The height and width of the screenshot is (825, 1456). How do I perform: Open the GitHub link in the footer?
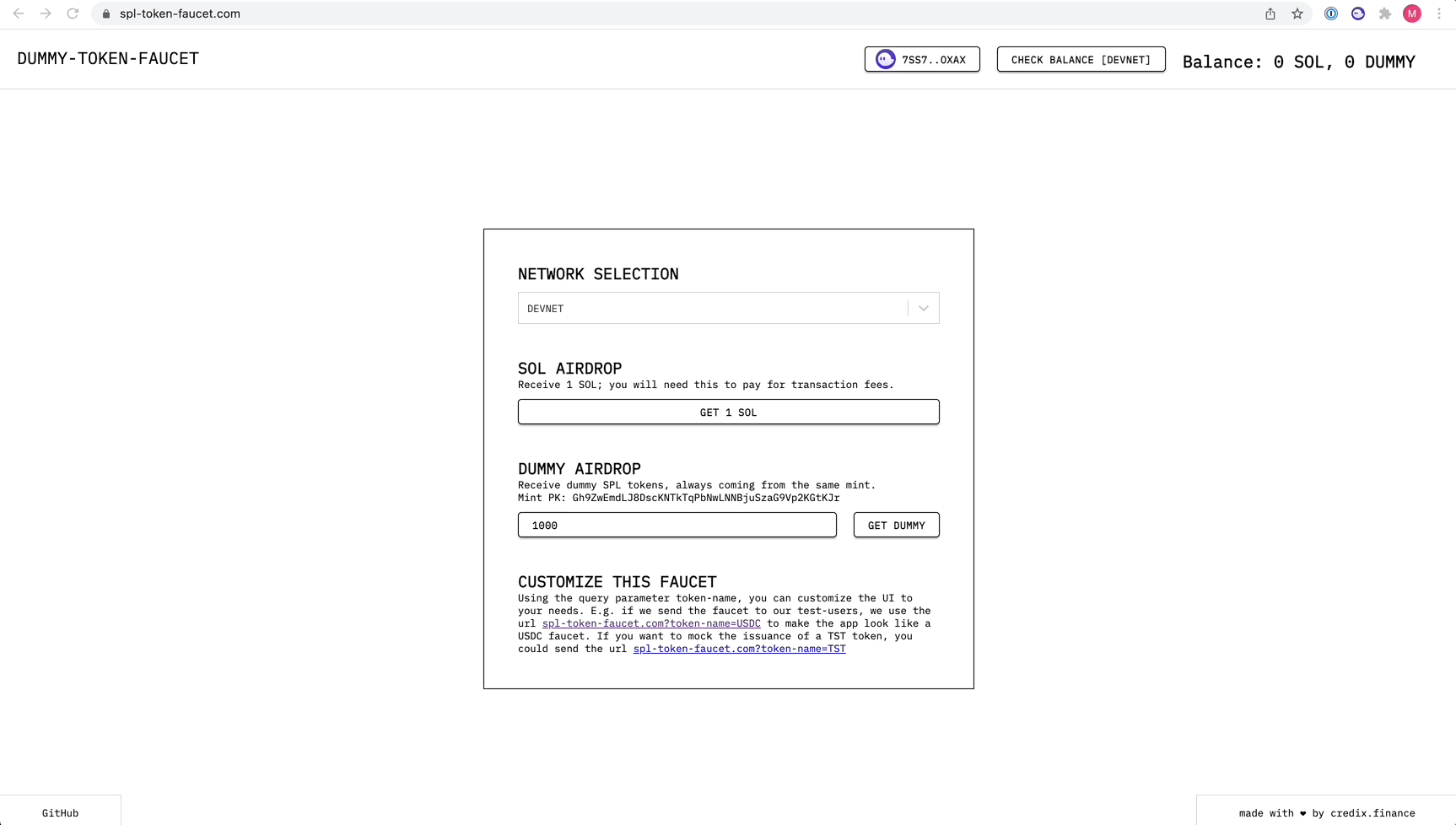click(x=60, y=812)
